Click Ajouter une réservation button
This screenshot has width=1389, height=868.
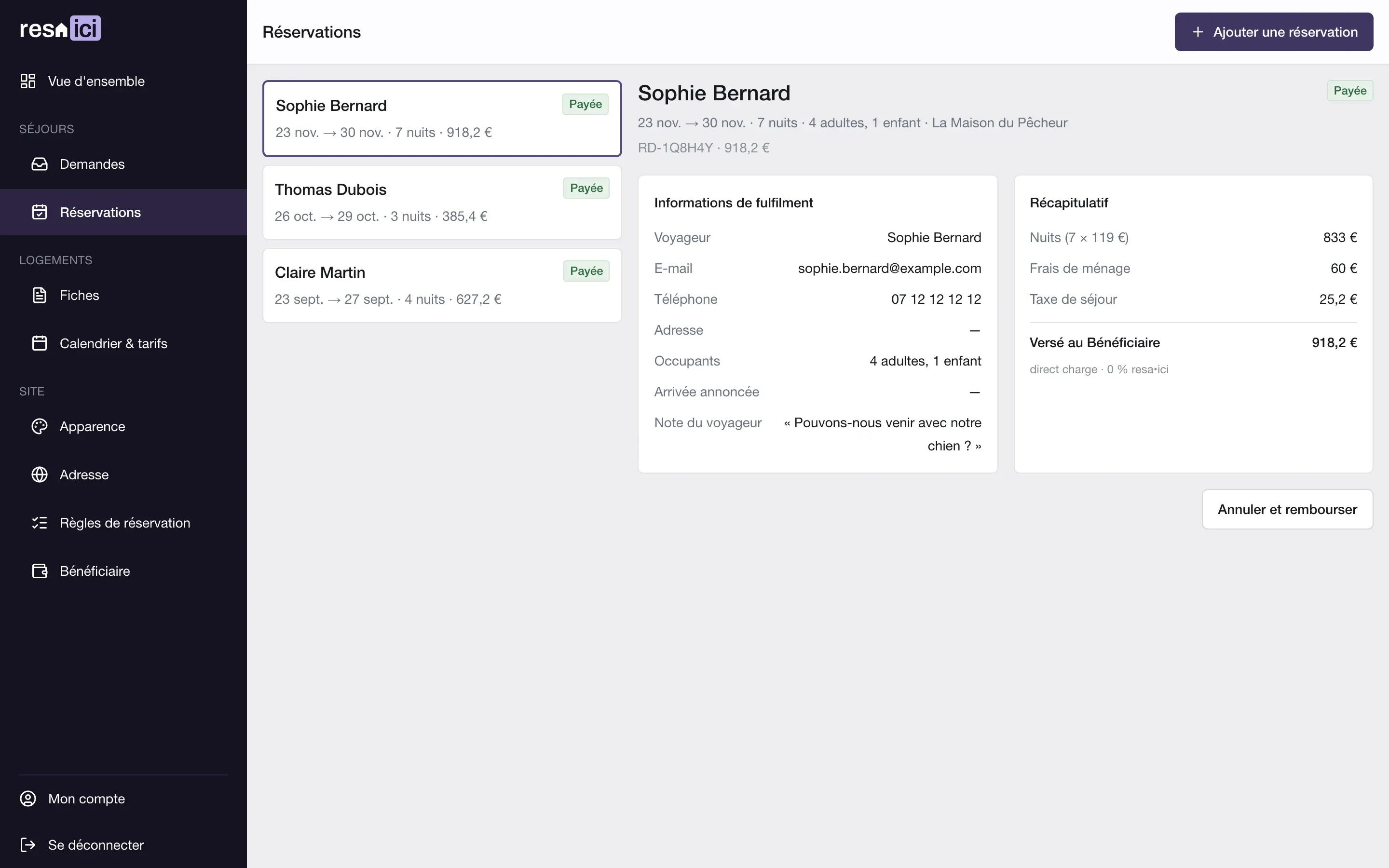pos(1274,32)
